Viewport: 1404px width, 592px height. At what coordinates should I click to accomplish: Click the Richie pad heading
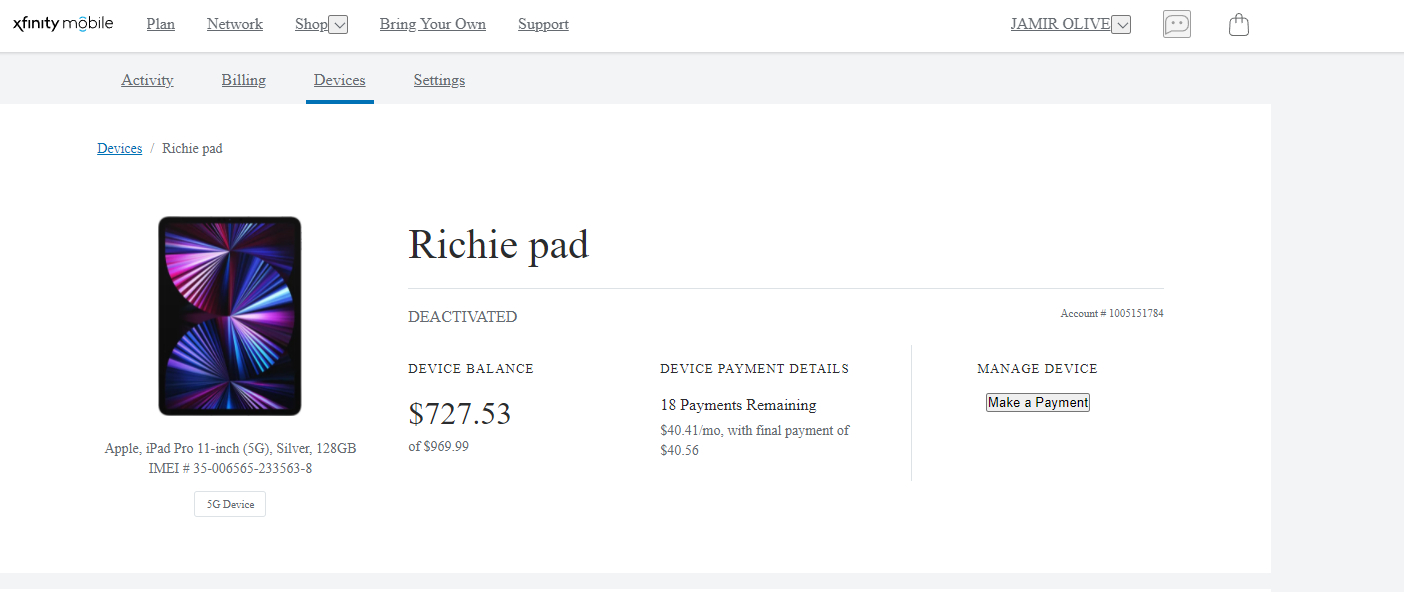(498, 244)
